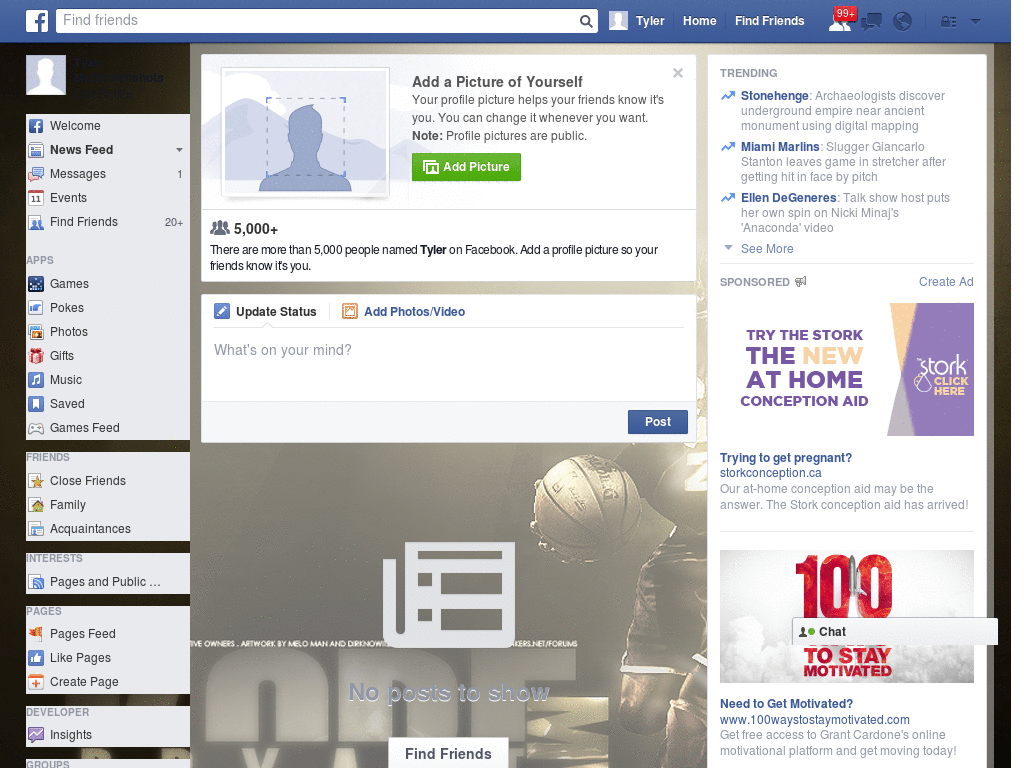The image size is (1024, 768).
Task: Click the Find friends search field
Action: coord(317,21)
